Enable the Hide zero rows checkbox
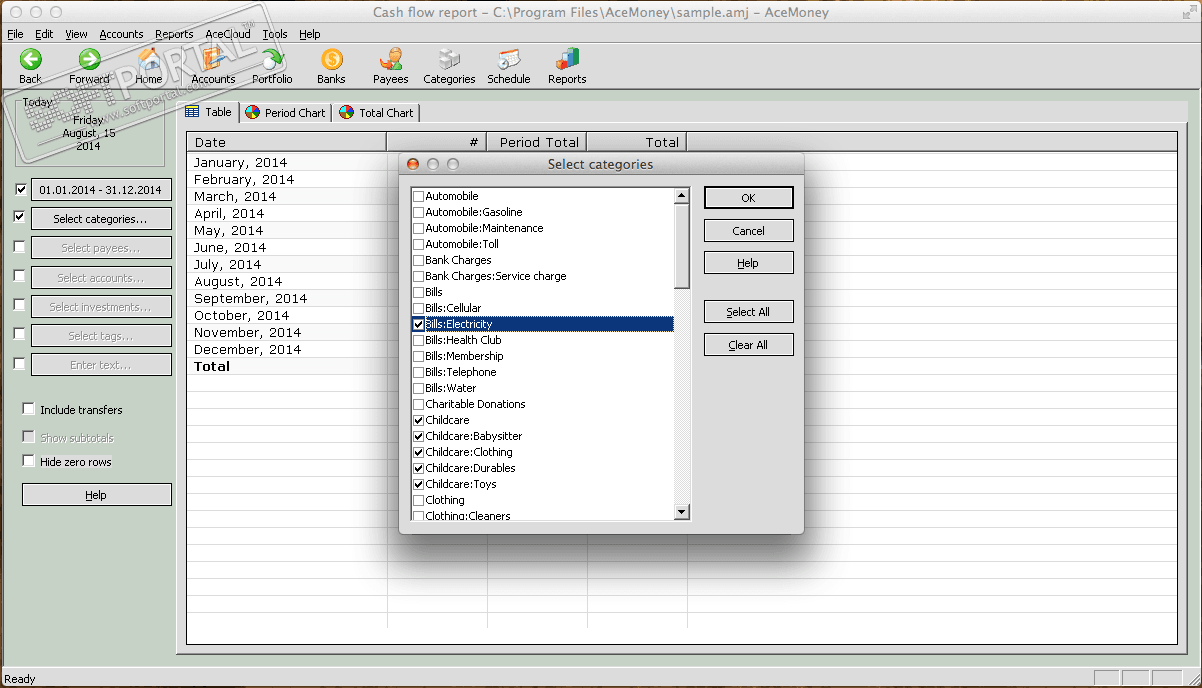Screen dimensions: 1202x688 [28, 462]
